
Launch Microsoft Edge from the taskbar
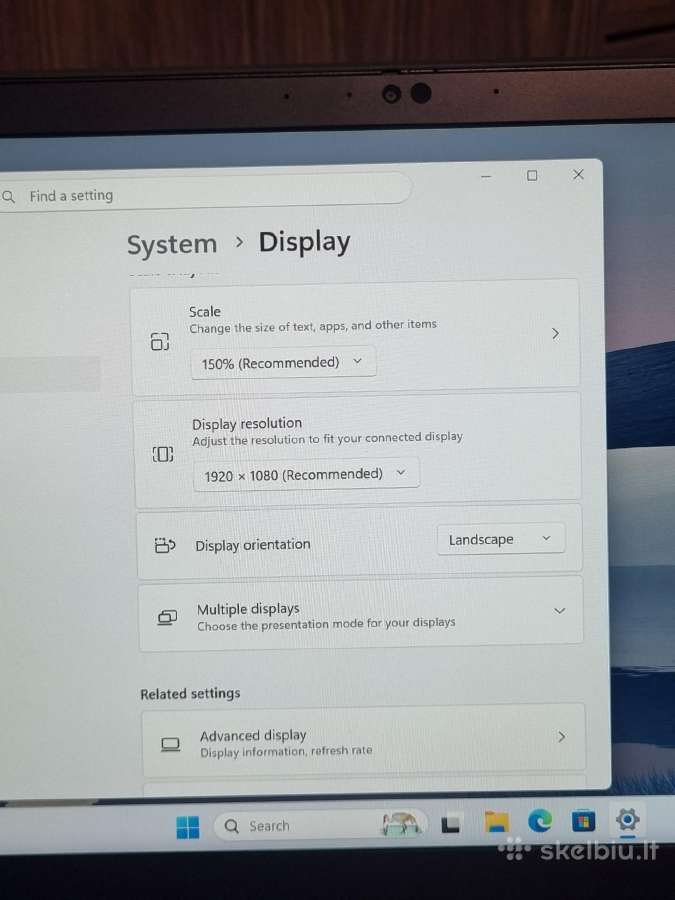coord(540,821)
